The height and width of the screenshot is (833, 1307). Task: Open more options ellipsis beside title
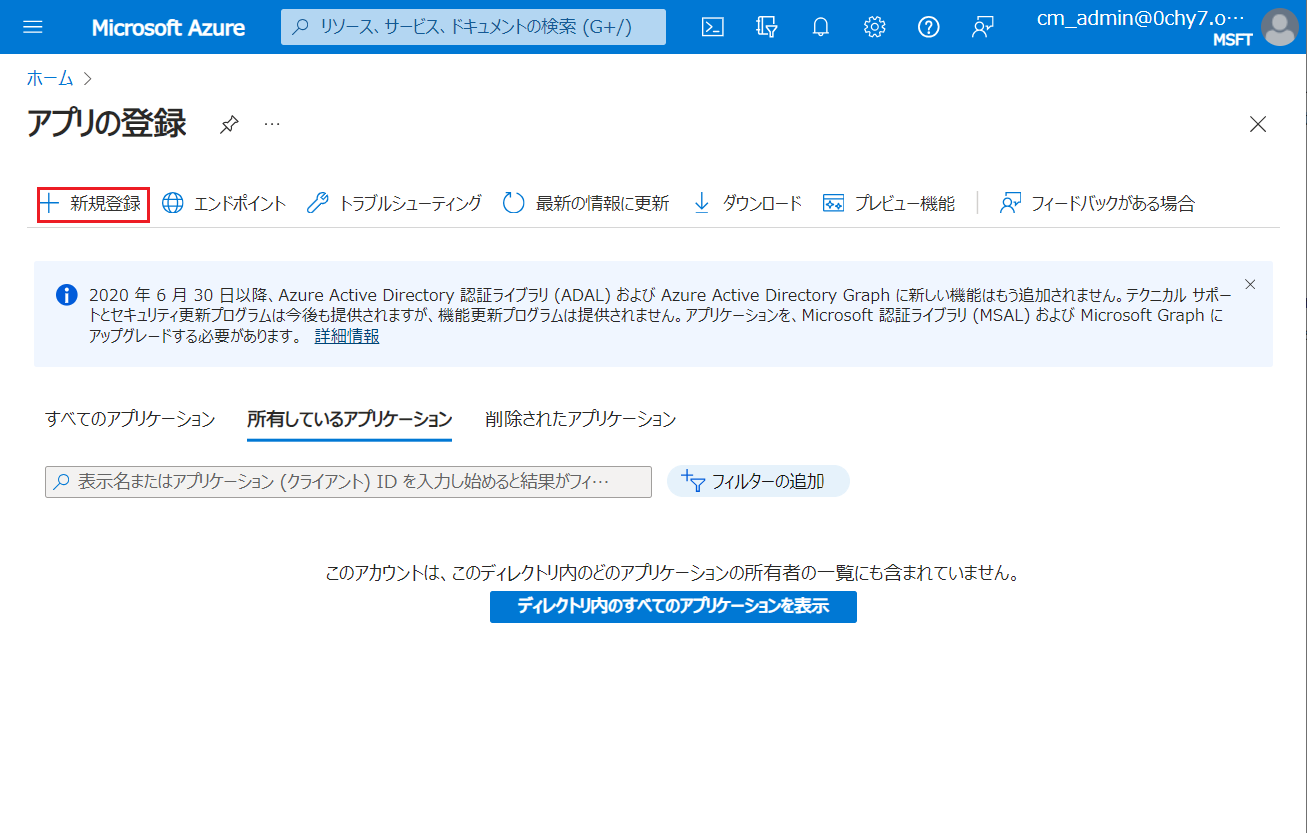[x=272, y=124]
